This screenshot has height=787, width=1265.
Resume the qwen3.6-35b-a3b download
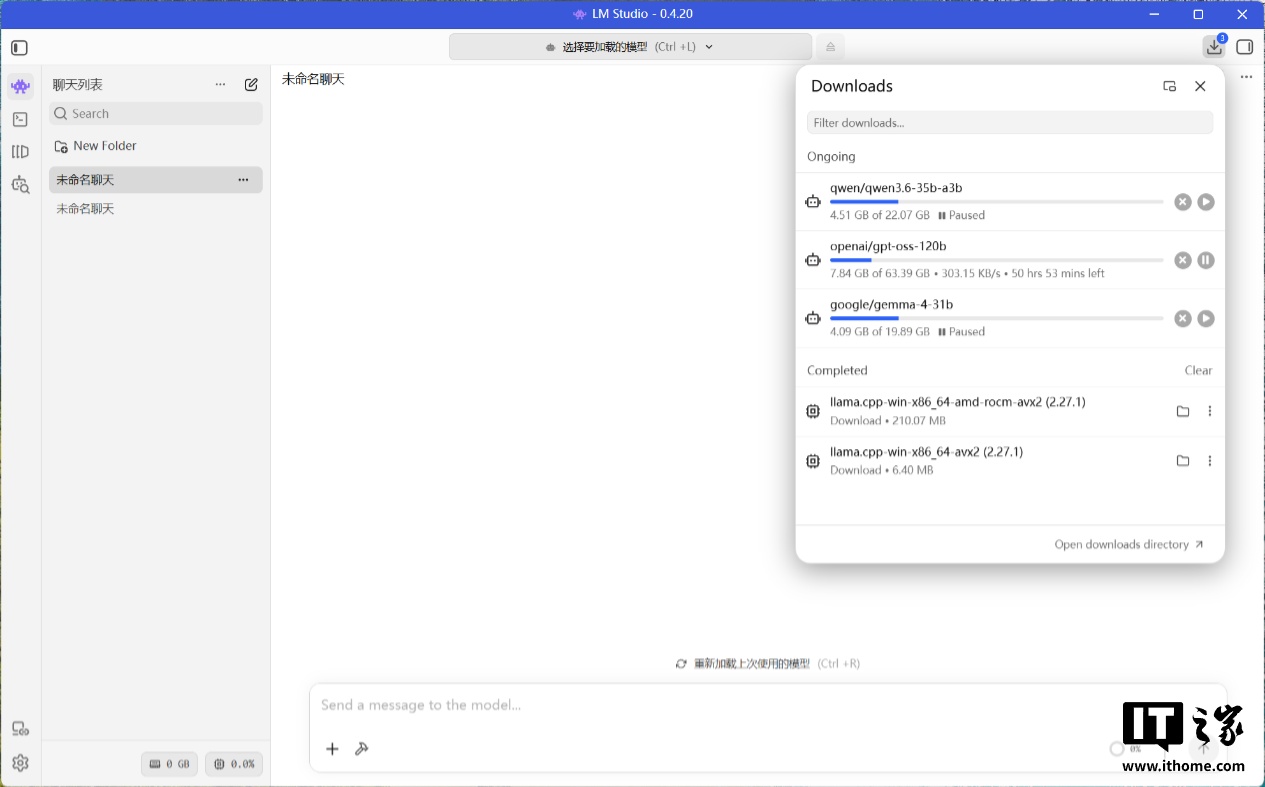point(1206,202)
